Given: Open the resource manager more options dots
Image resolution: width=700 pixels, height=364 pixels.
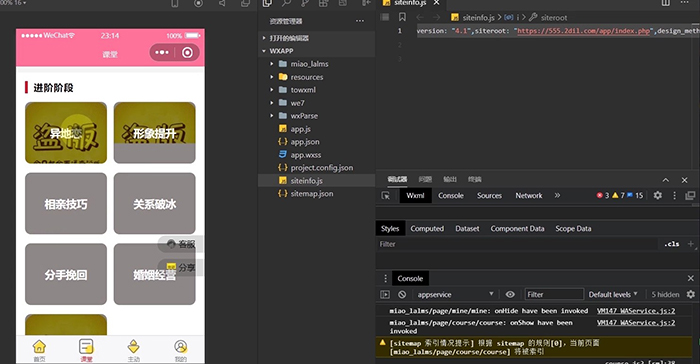Looking at the screenshot, I should coord(360,21).
